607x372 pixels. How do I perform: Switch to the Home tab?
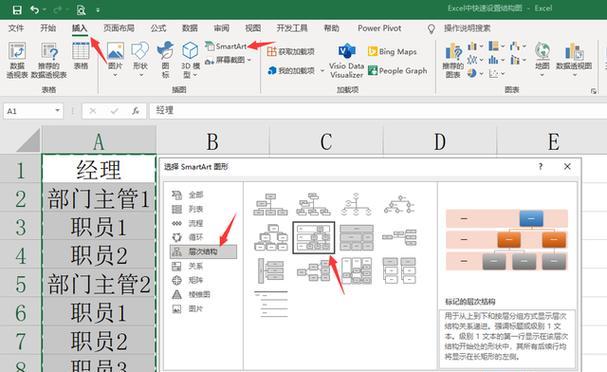tap(48, 28)
